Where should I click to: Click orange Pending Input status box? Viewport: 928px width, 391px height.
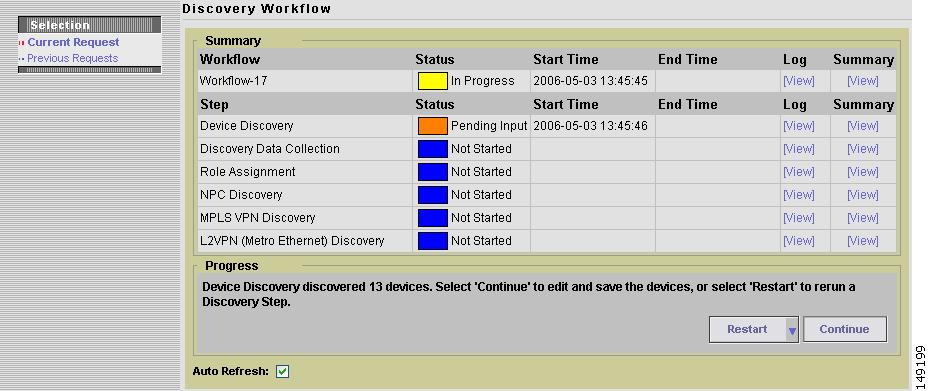click(433, 126)
